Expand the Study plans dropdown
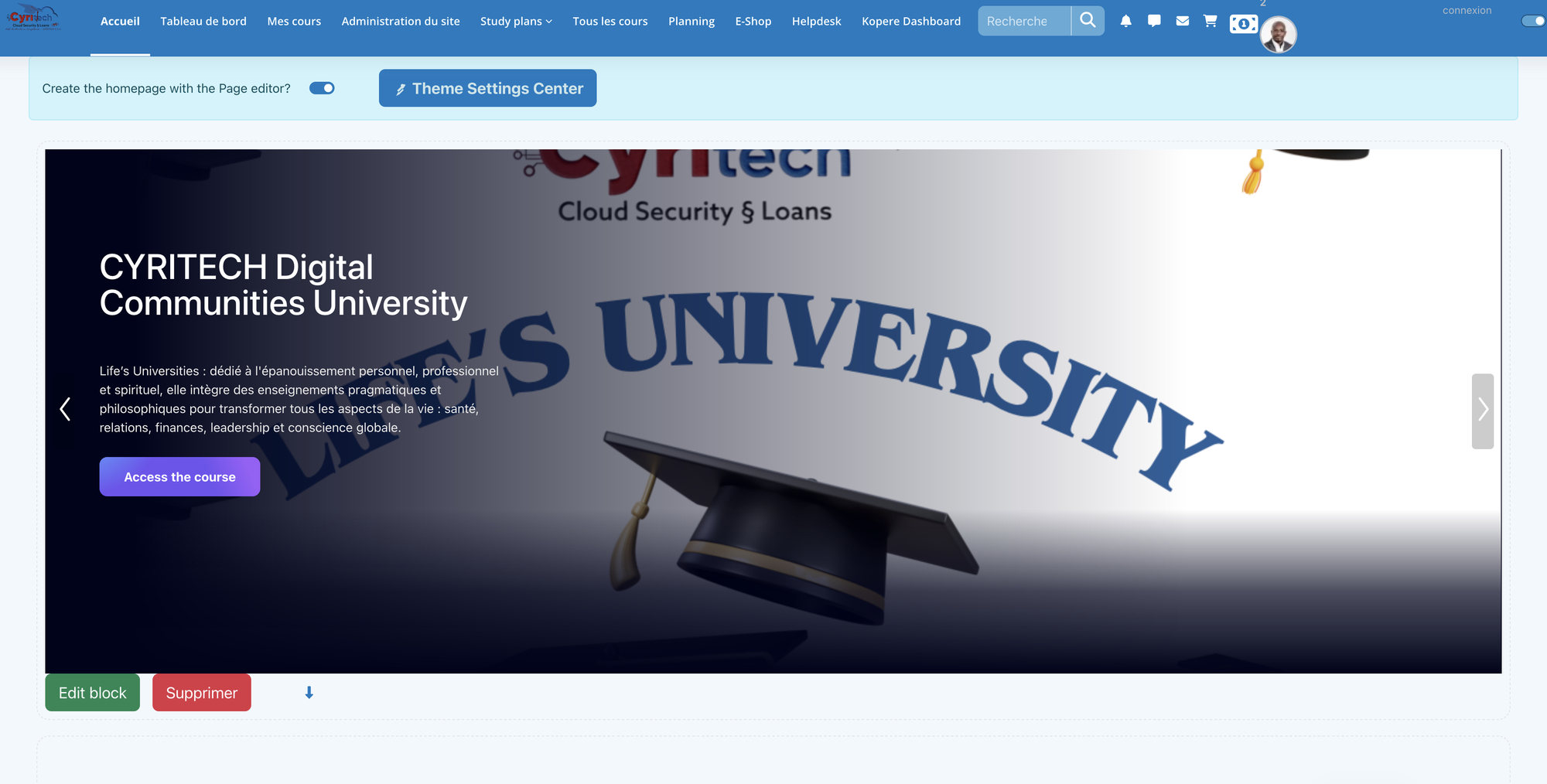The width and height of the screenshot is (1547, 784). tap(516, 22)
